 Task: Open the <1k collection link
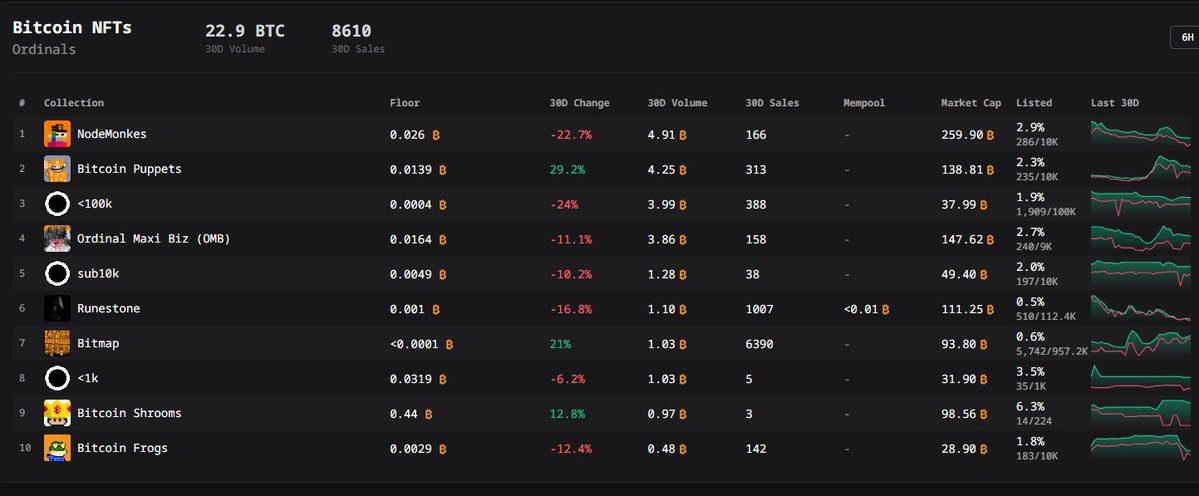[88, 378]
